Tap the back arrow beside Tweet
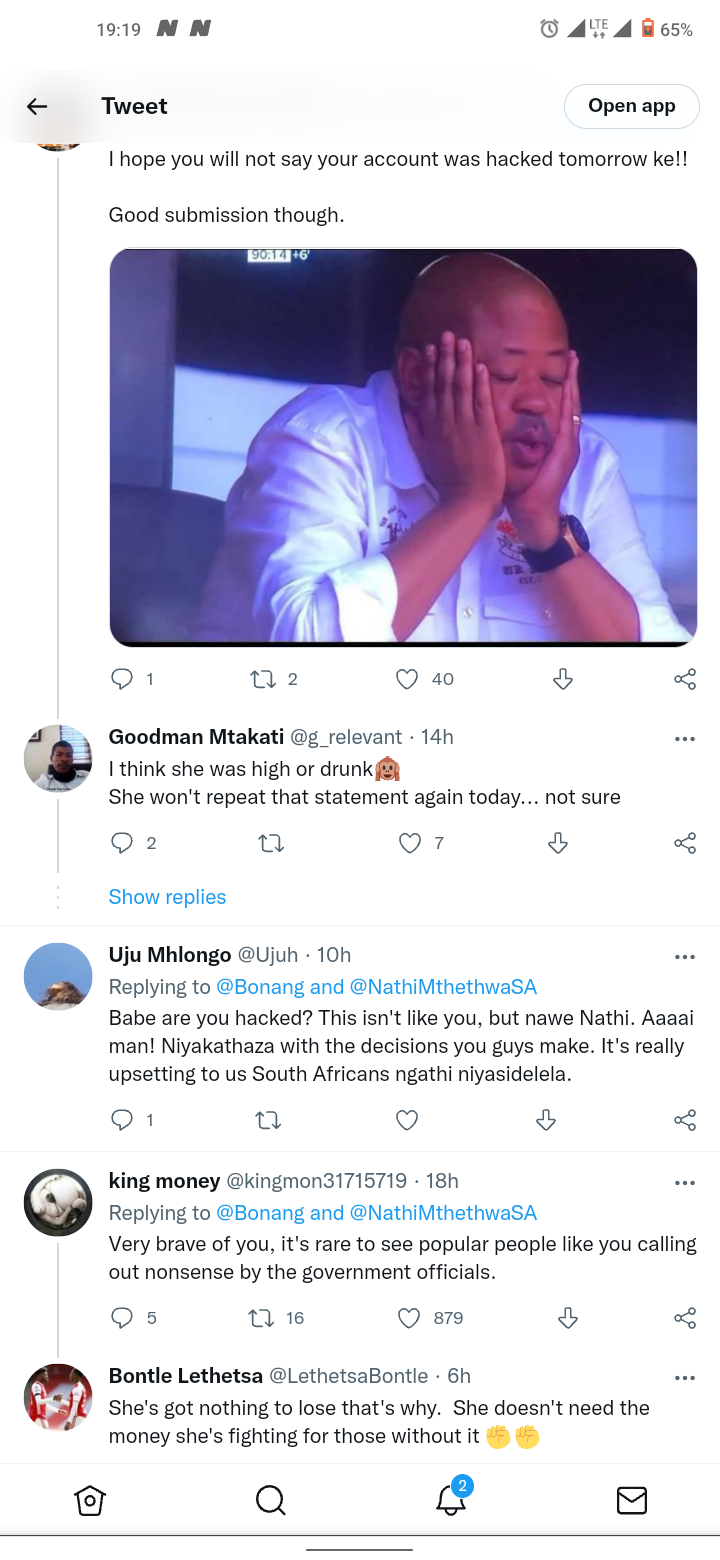720x1560 pixels. point(37,106)
